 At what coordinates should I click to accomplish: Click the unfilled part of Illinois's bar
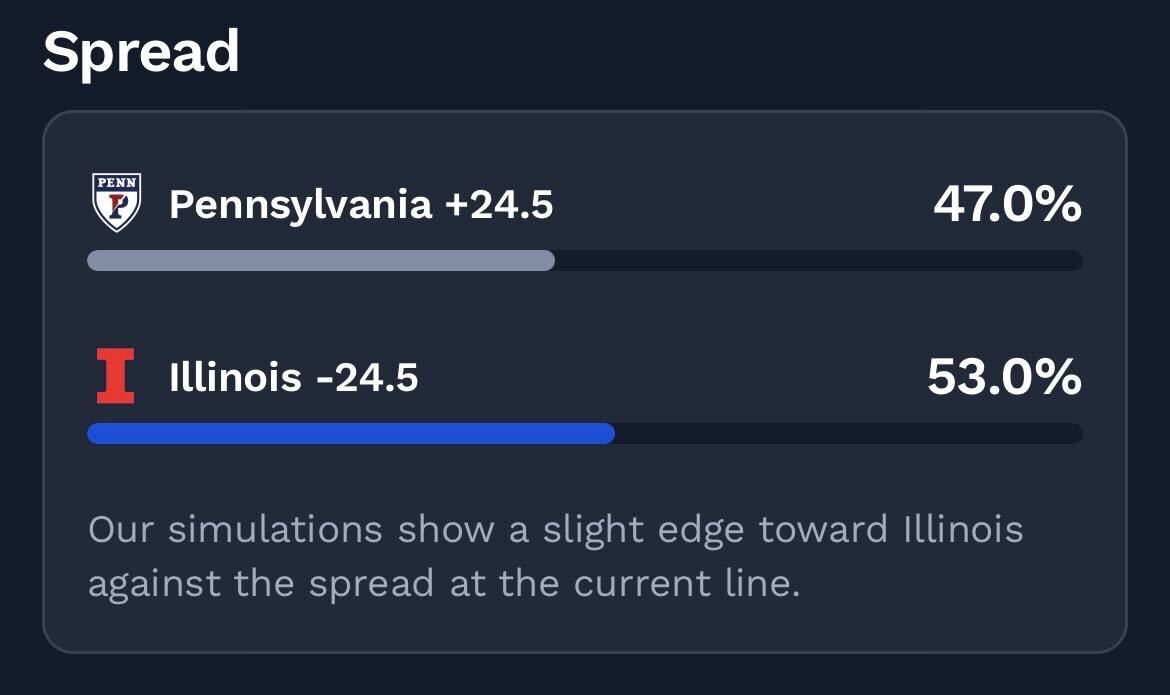[x=848, y=433]
